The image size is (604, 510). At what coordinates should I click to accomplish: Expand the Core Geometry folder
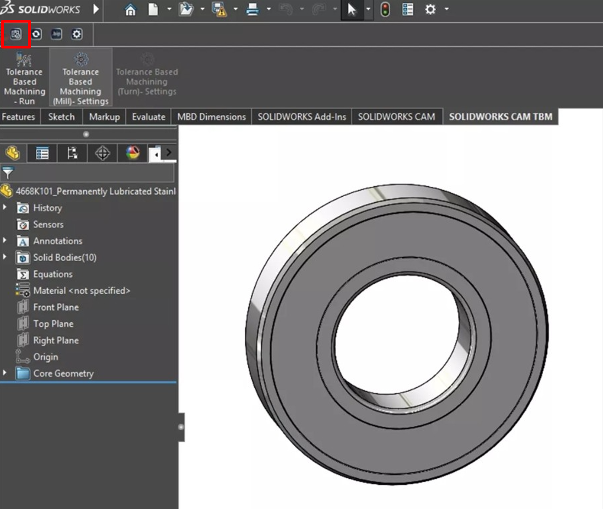click(x=6, y=374)
